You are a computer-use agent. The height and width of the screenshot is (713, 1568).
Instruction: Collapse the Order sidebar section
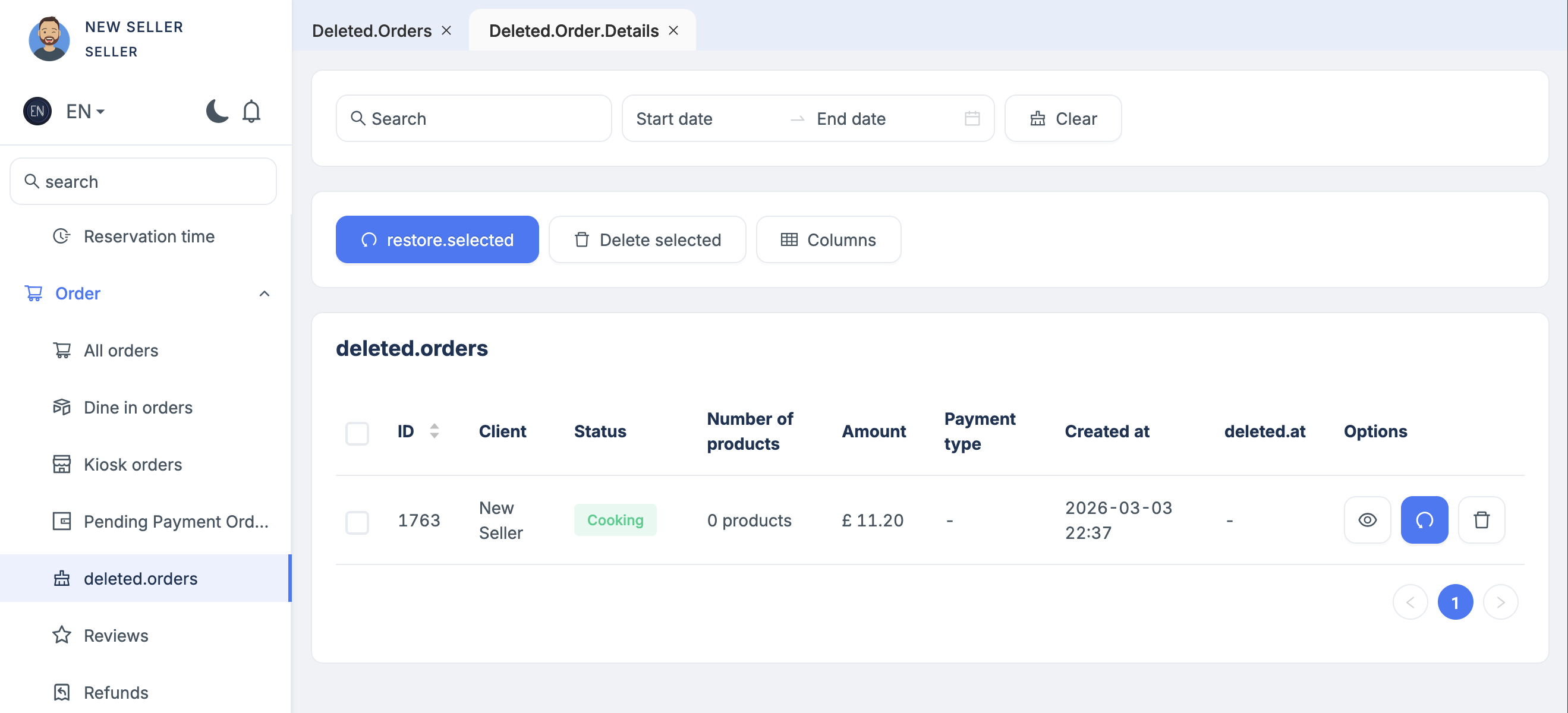click(x=264, y=294)
